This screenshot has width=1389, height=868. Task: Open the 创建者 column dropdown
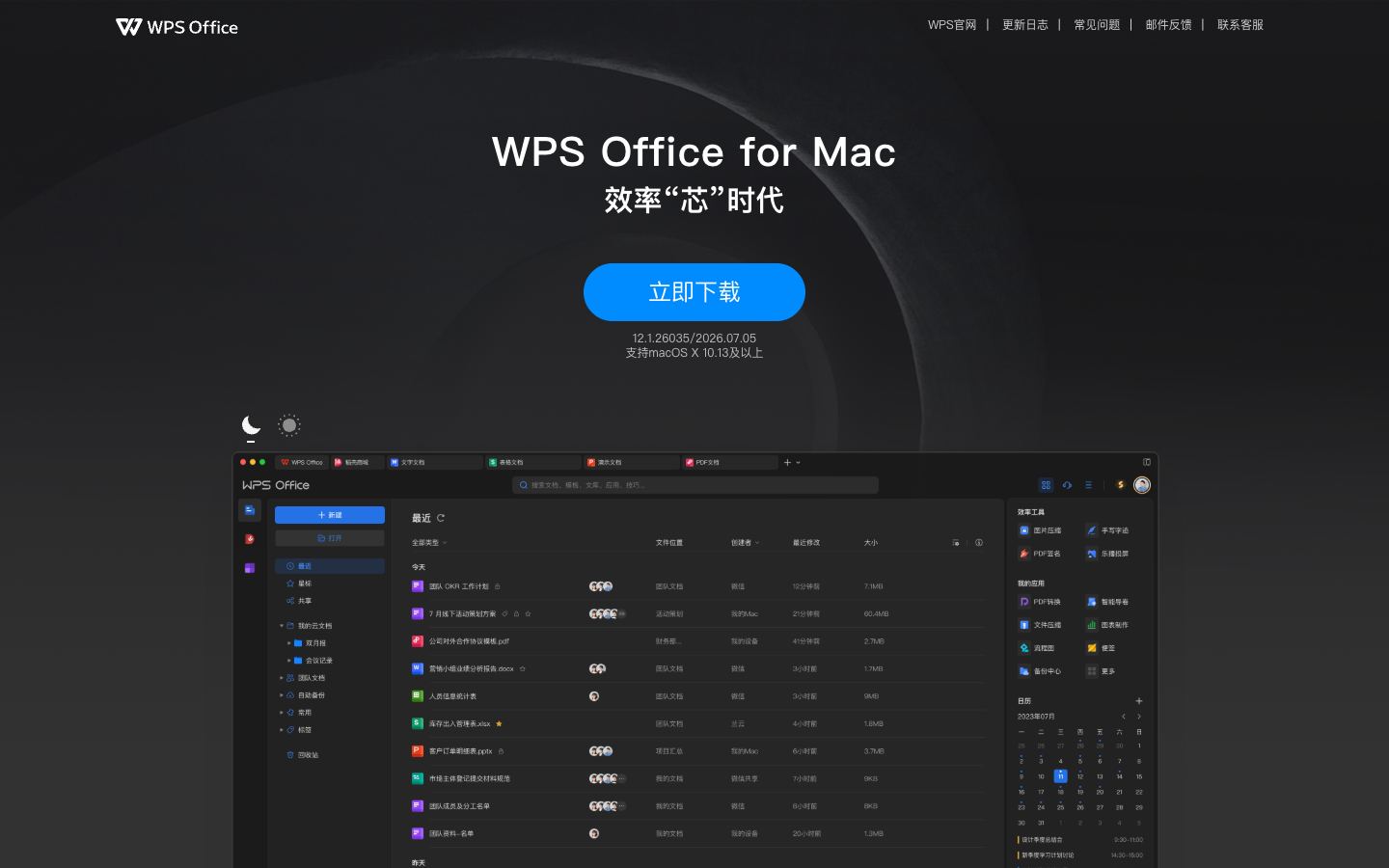[x=745, y=543]
